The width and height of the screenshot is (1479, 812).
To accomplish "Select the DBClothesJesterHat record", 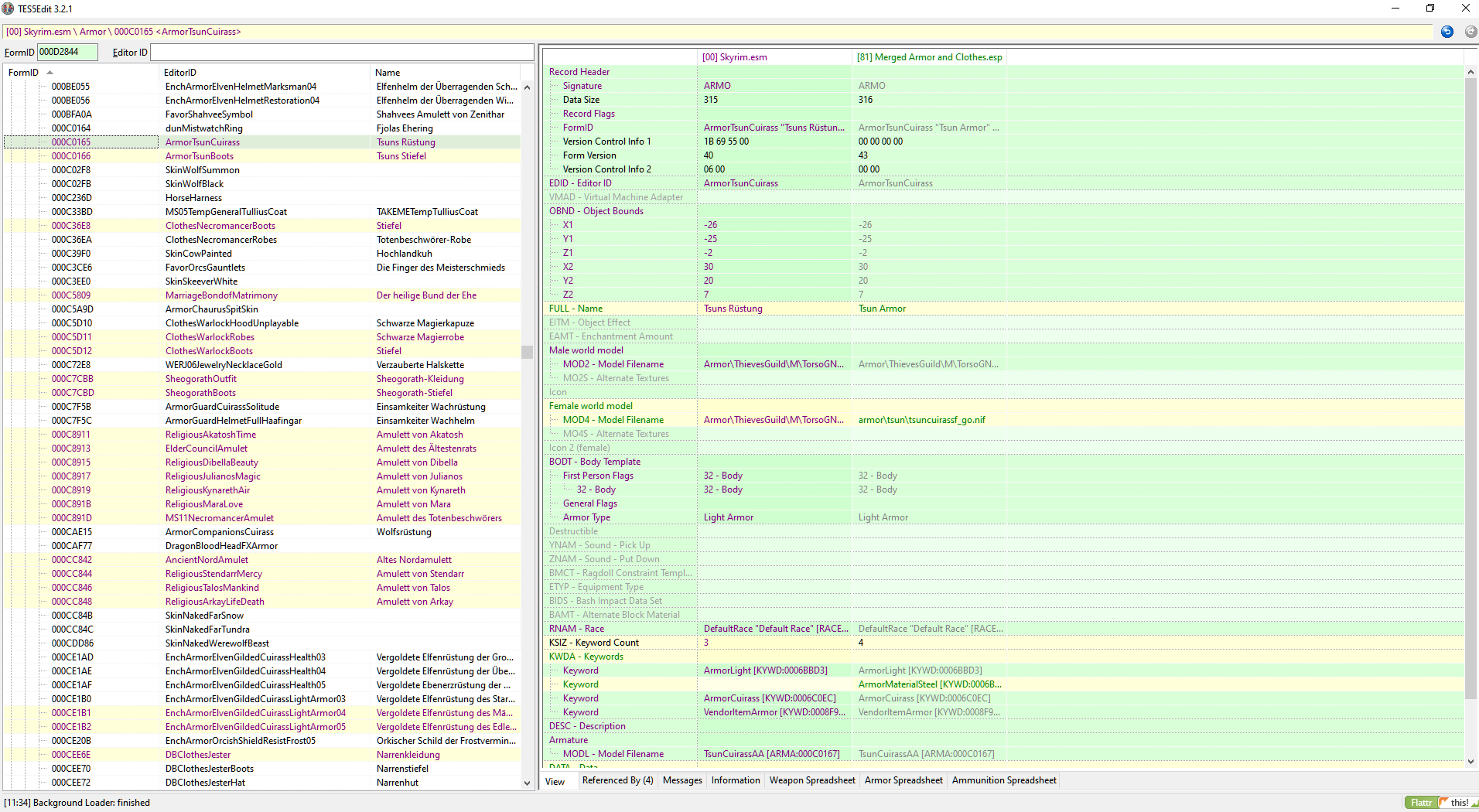I will click(x=262, y=783).
